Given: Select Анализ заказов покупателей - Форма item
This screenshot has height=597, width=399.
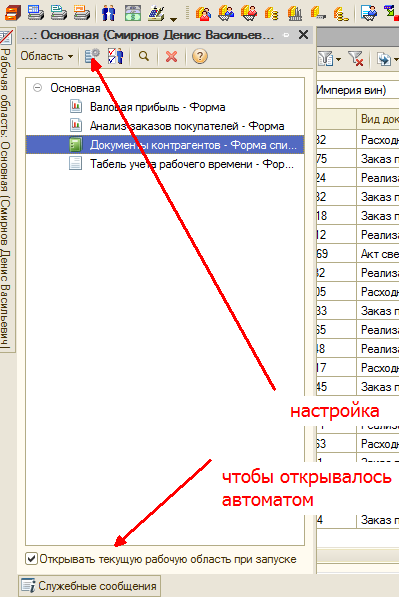Looking at the screenshot, I should 187,126.
